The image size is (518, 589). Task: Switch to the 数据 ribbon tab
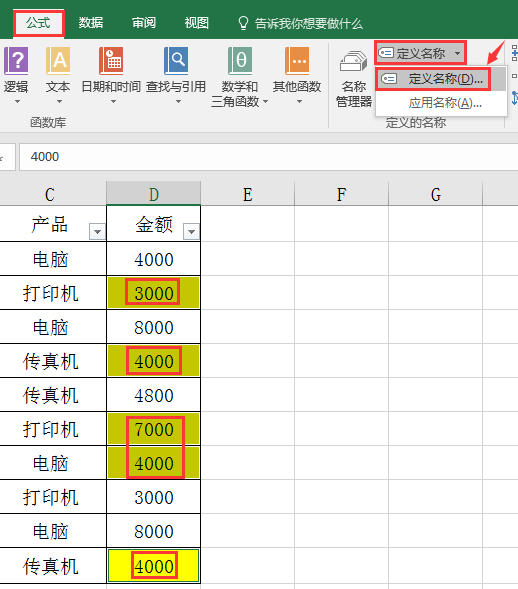point(91,23)
